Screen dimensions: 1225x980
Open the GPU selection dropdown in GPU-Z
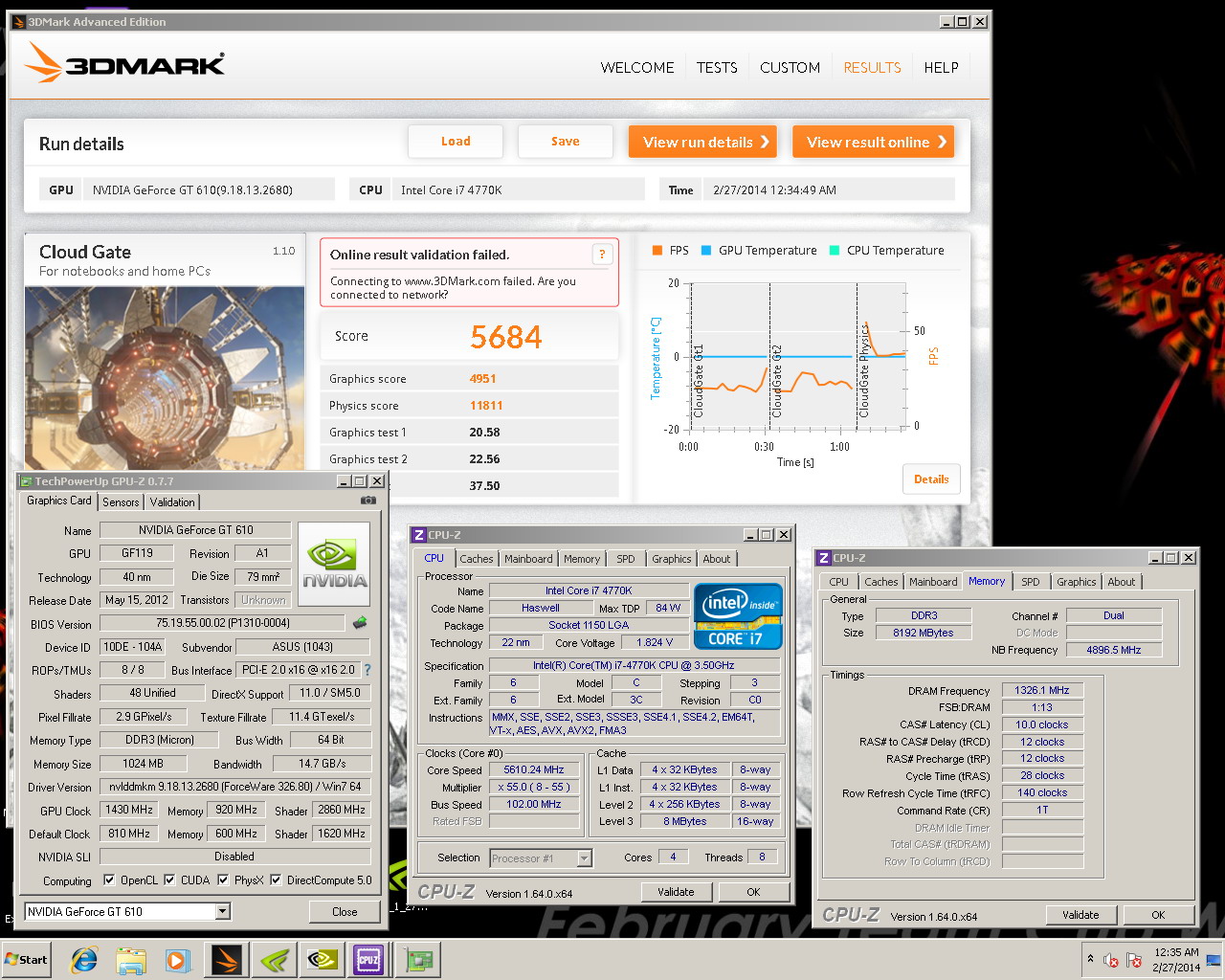click(223, 911)
